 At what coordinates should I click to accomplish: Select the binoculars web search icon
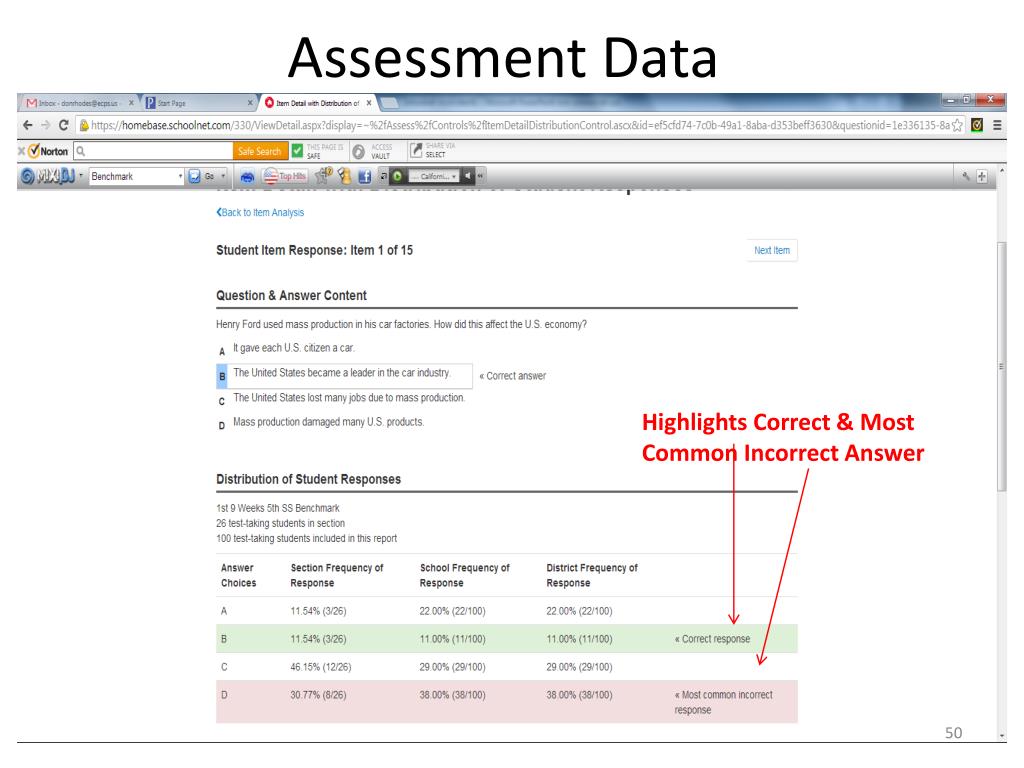(249, 176)
